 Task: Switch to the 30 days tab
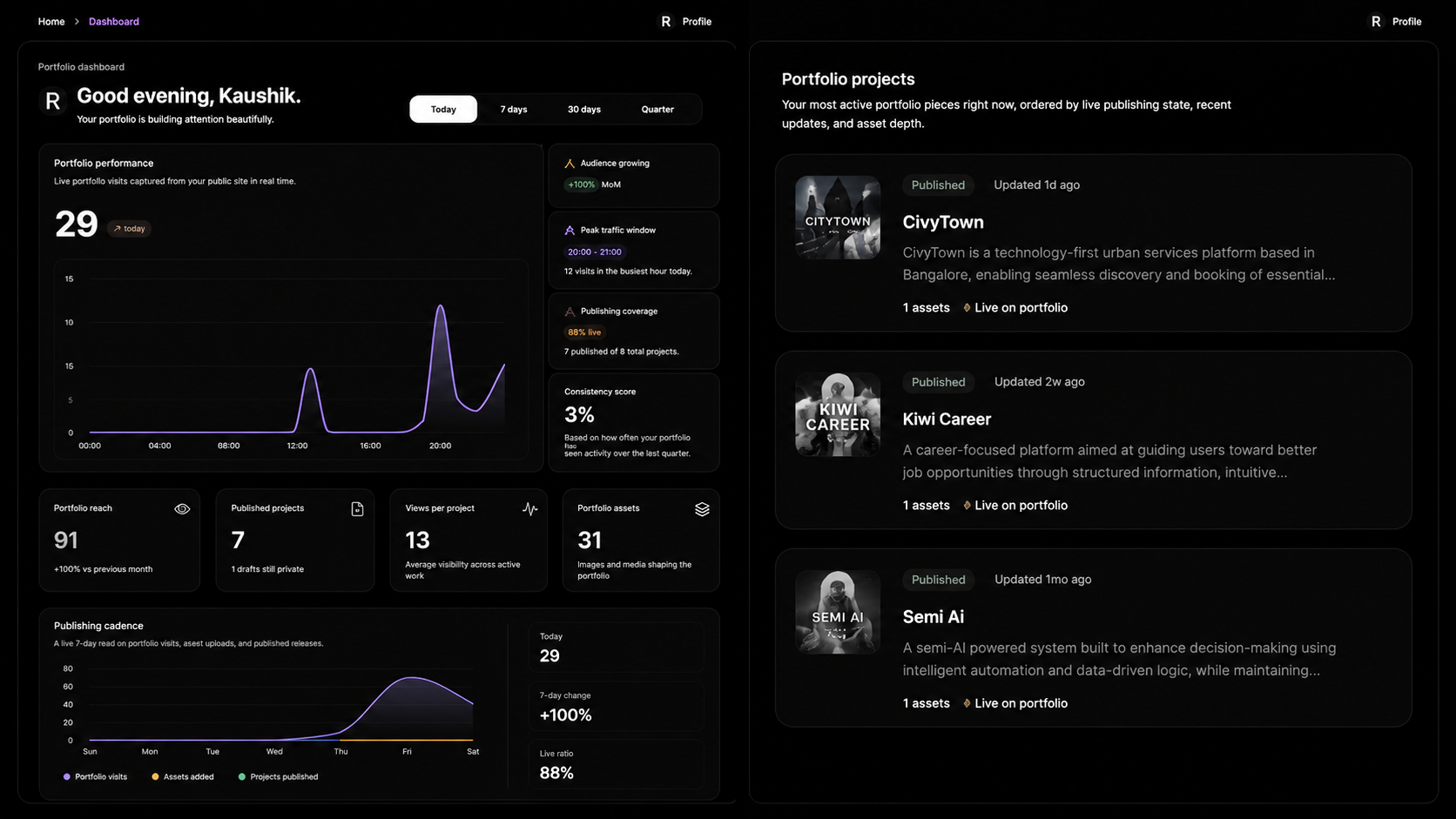click(584, 109)
